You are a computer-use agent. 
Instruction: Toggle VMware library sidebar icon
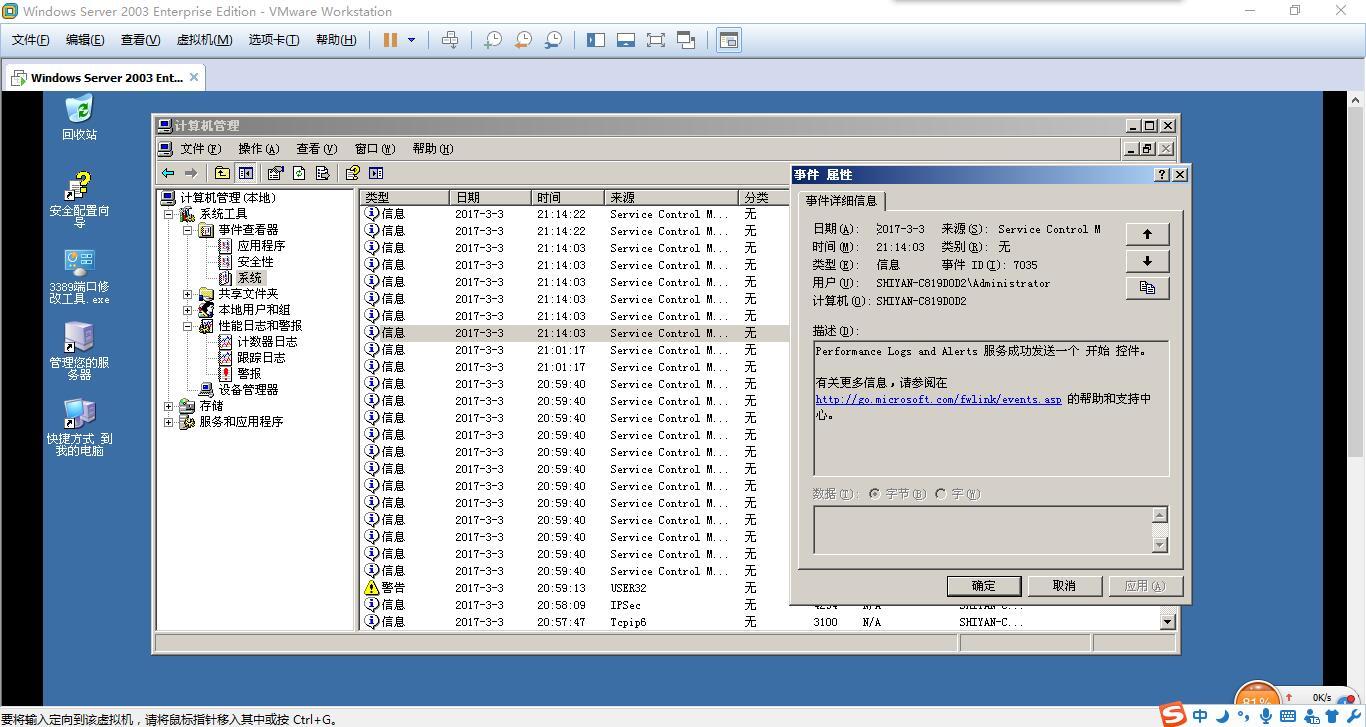[596, 40]
